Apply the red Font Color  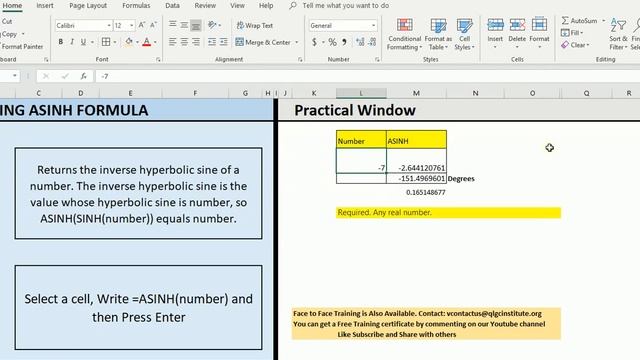click(147, 42)
